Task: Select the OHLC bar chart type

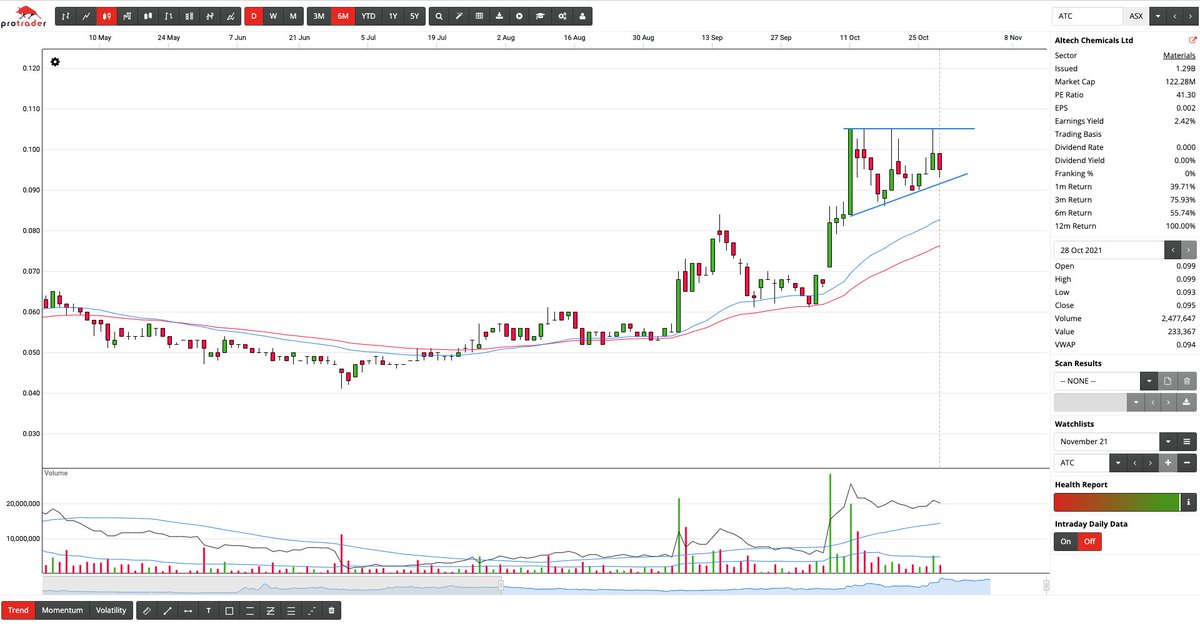Action: (66, 16)
